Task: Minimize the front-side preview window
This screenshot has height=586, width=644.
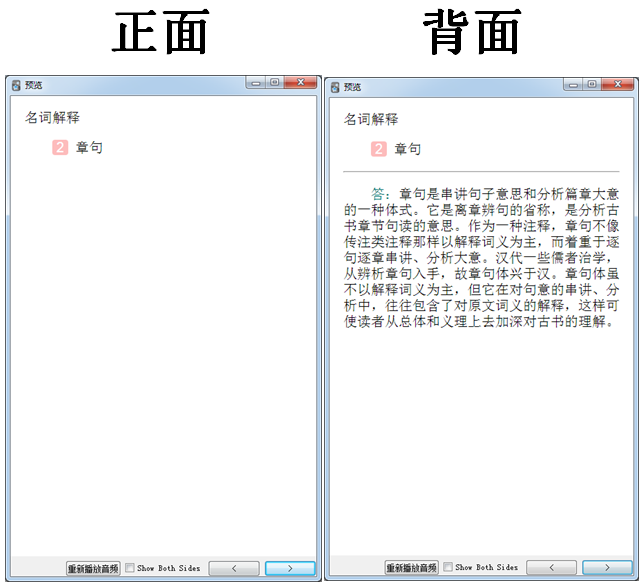Action: tap(255, 83)
